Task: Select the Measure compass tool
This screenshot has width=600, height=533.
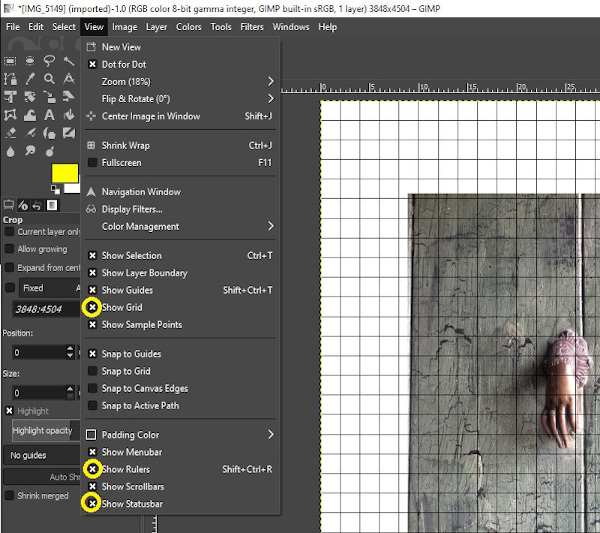Action: point(69,79)
